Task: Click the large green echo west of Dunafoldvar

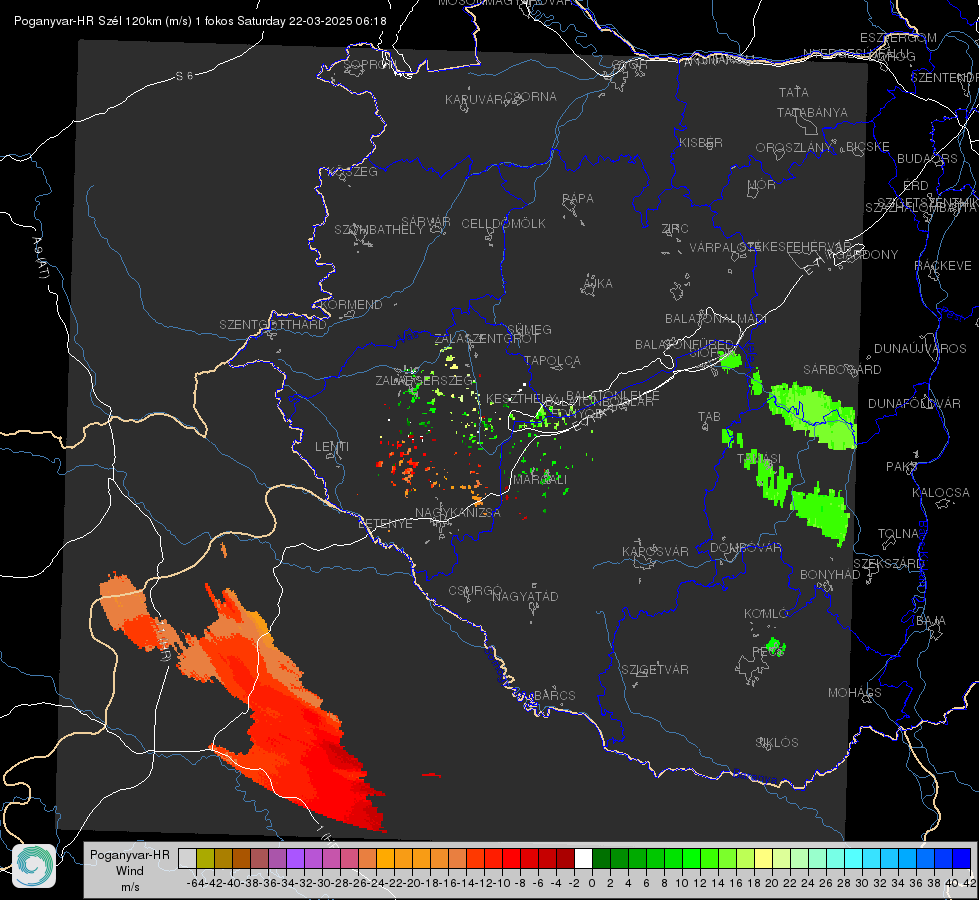Action: [x=812, y=415]
